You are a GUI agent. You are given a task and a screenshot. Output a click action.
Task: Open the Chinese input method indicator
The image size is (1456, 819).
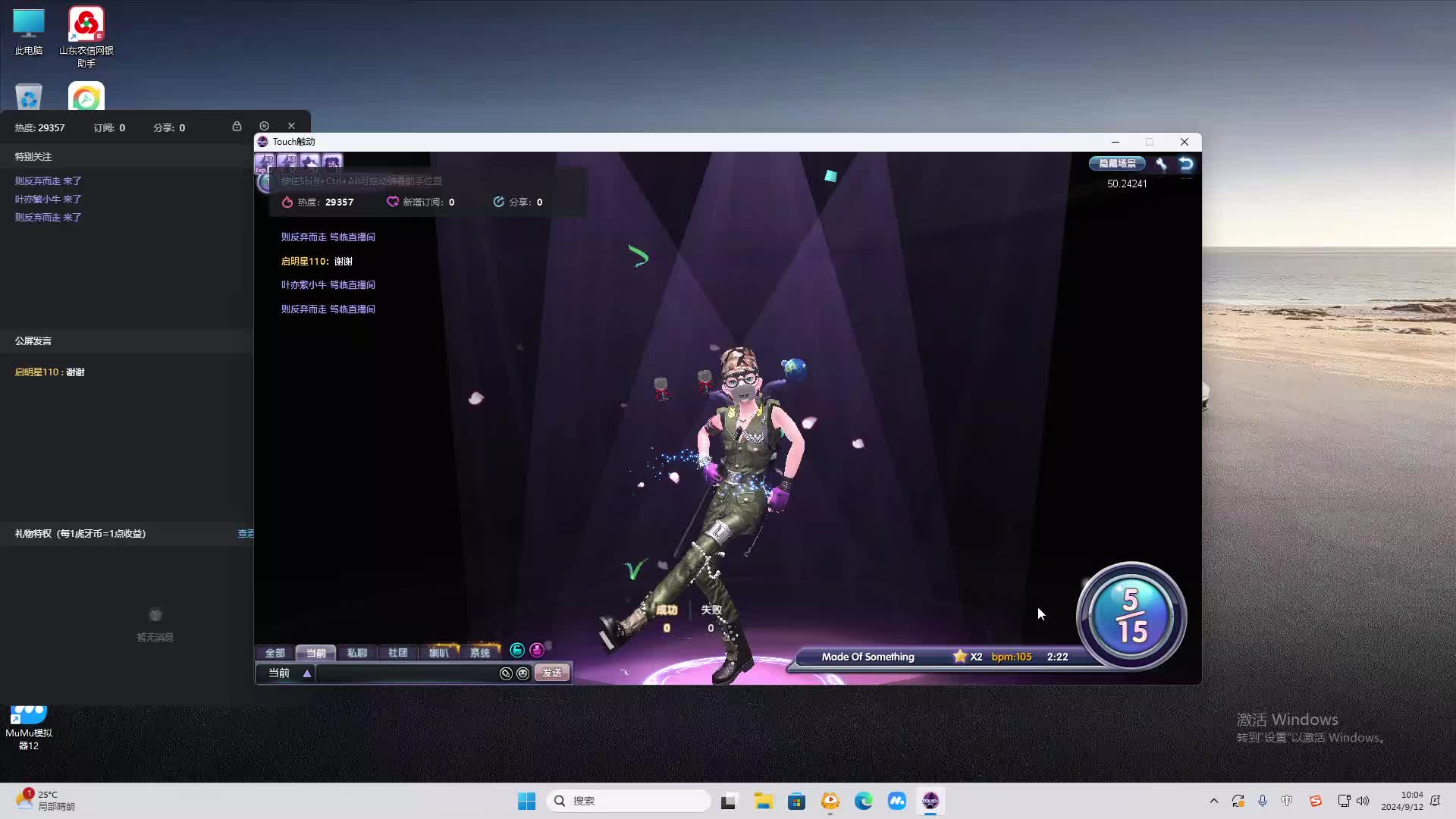click(1287, 801)
